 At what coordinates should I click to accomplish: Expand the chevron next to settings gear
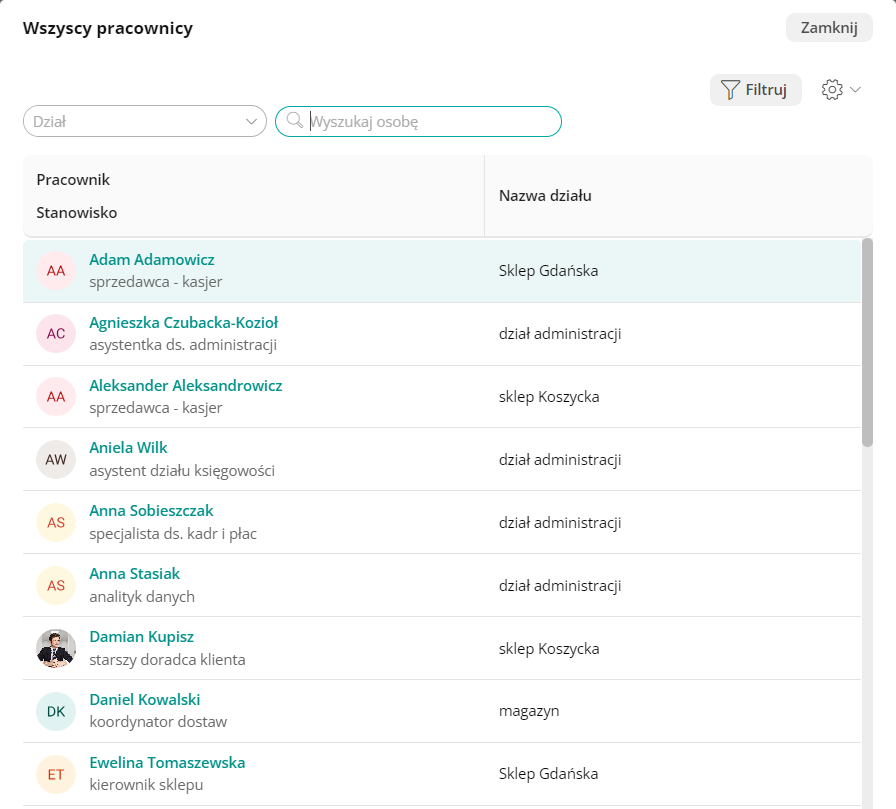pyautogui.click(x=855, y=90)
